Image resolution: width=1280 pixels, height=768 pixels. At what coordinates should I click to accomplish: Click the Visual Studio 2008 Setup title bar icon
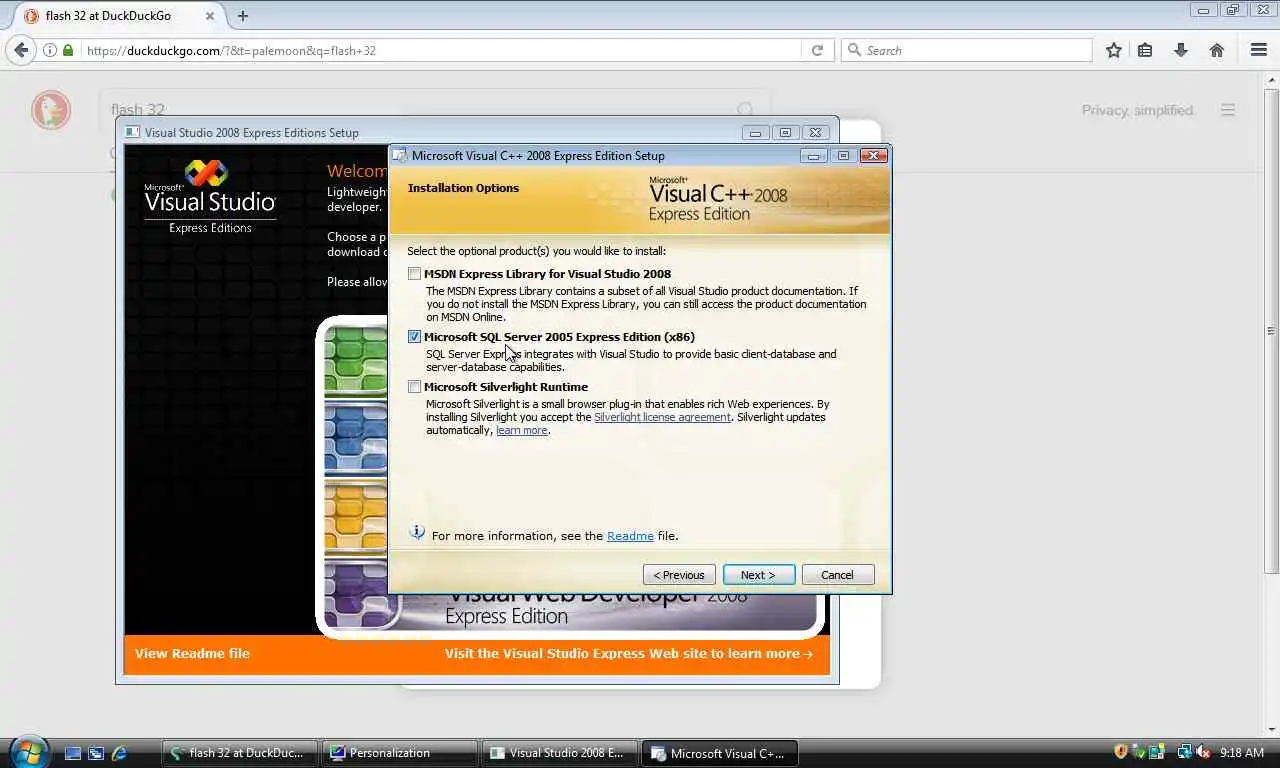[x=133, y=132]
